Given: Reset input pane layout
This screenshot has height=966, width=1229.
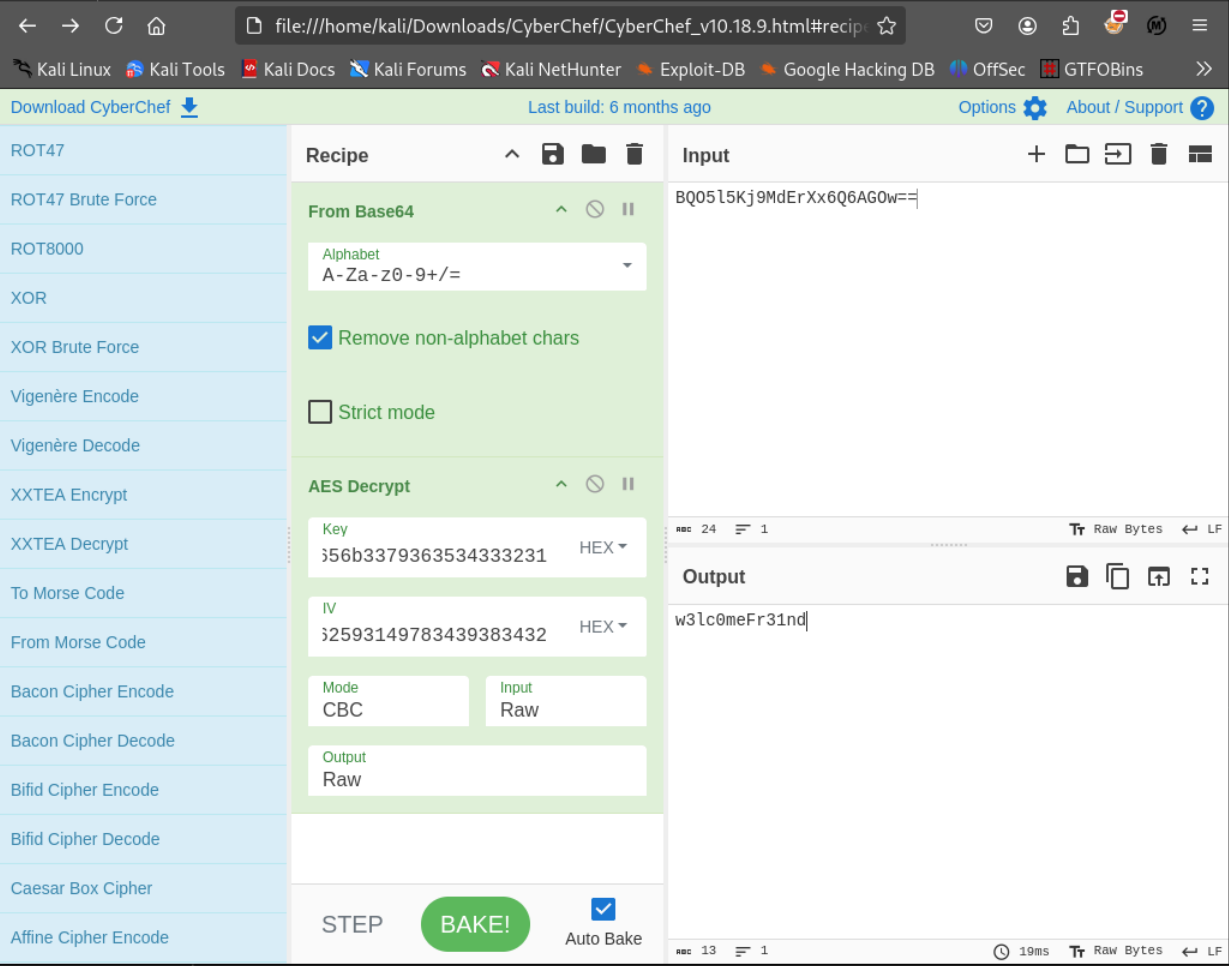Looking at the screenshot, I should point(1200,154).
